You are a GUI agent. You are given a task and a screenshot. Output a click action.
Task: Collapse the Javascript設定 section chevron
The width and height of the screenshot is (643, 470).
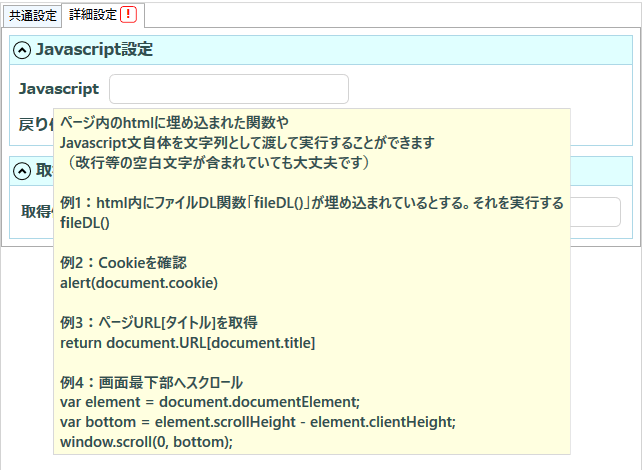coord(22,50)
